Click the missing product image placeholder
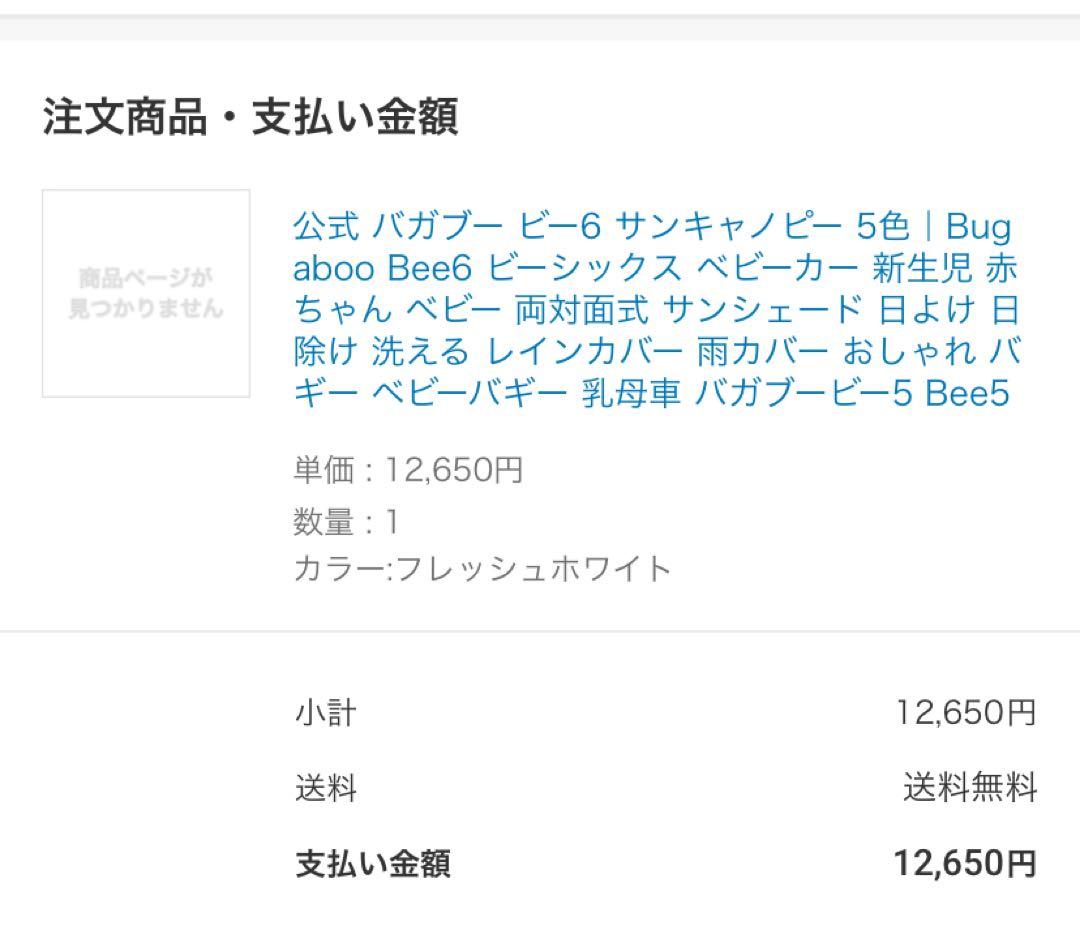Image resolution: width=1080 pixels, height=942 pixels. tap(146, 293)
